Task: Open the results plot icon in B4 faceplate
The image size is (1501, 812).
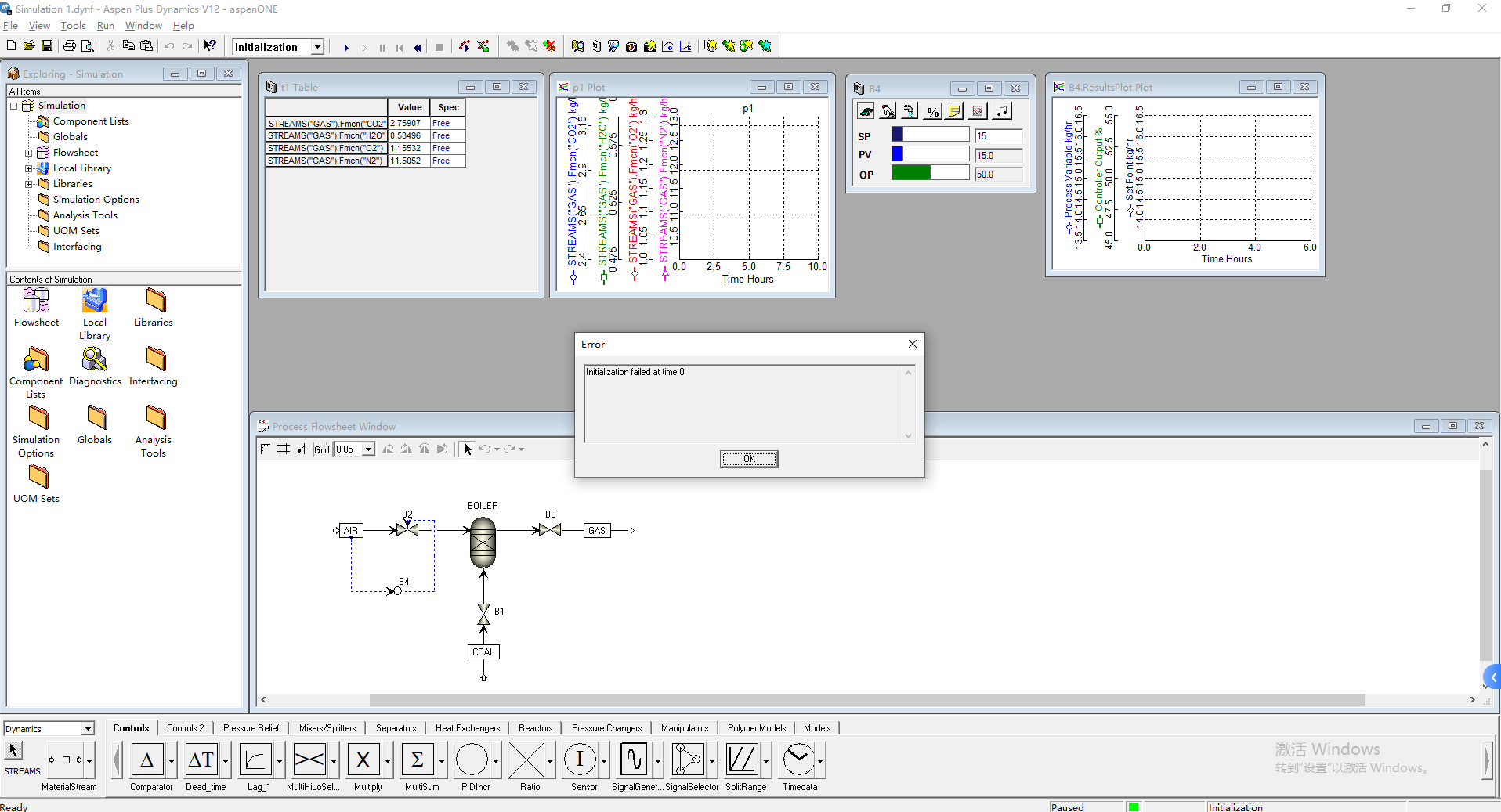Action: pyautogui.click(x=978, y=111)
